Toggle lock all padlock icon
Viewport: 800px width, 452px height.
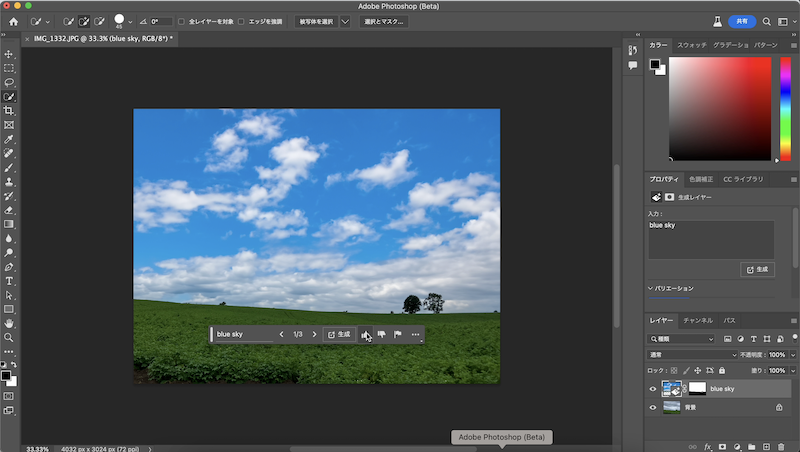tap(721, 370)
